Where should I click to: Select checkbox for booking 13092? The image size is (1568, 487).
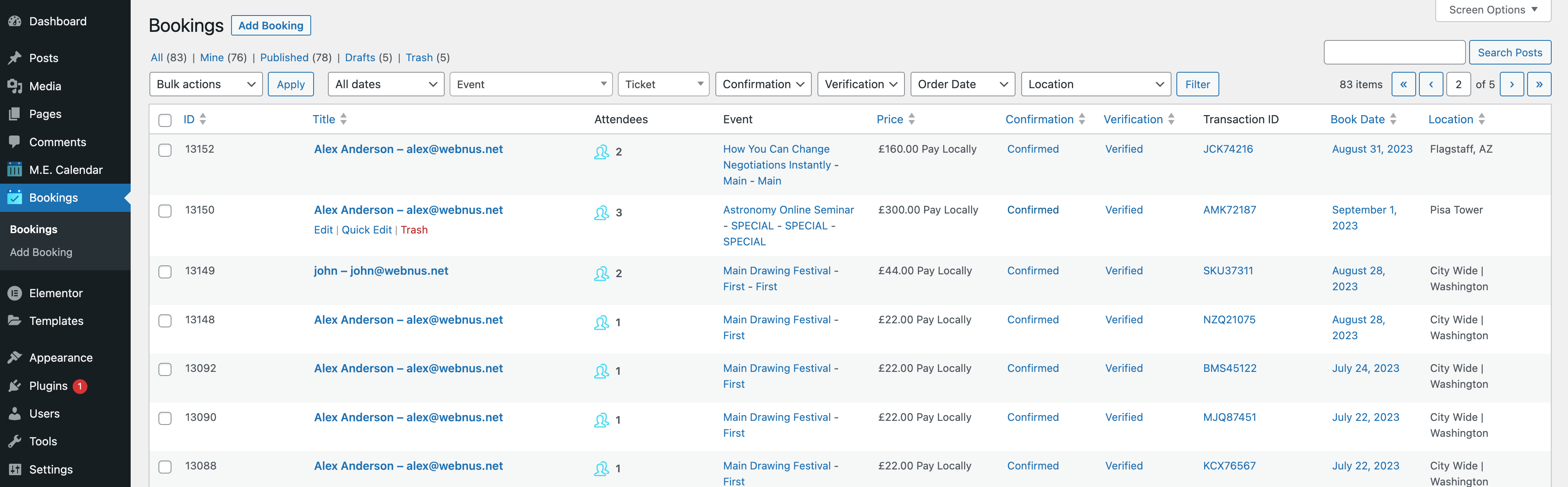tap(165, 369)
